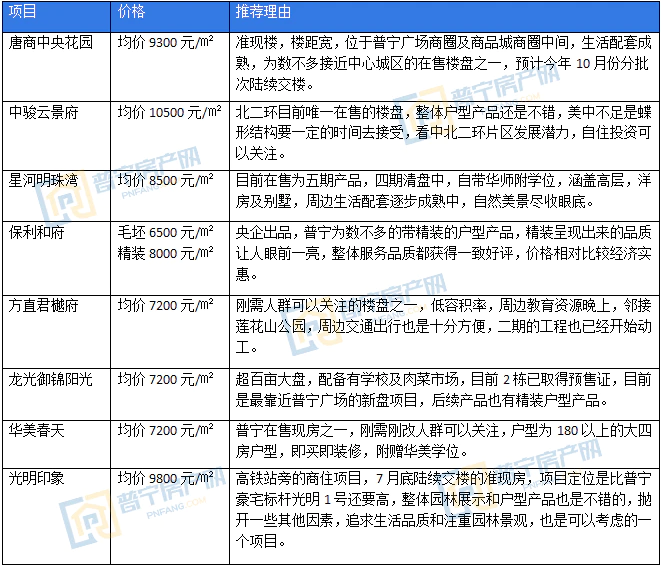Select the 星河明珠湾 project name

point(43,180)
